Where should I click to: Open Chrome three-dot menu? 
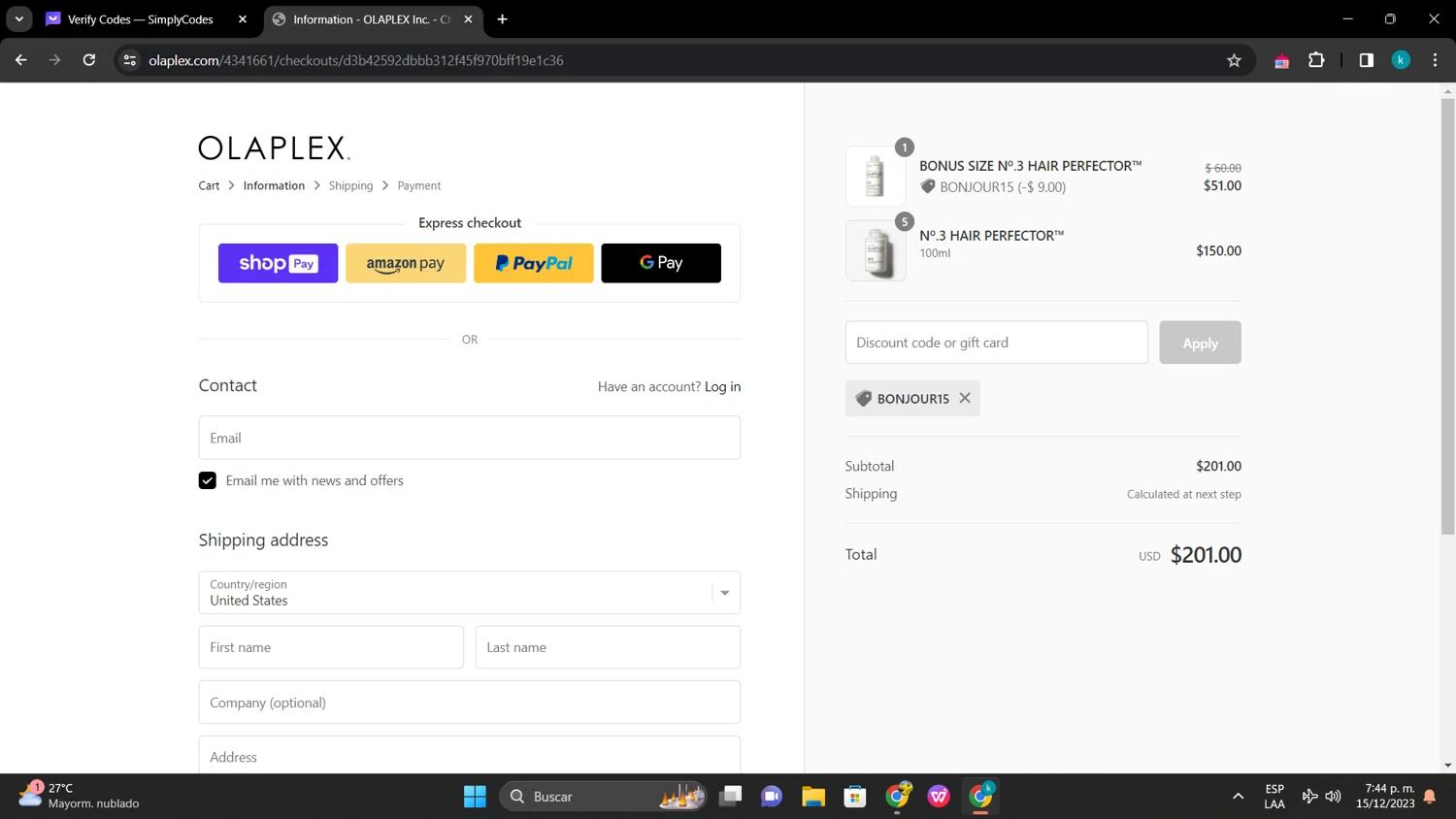[1435, 60]
